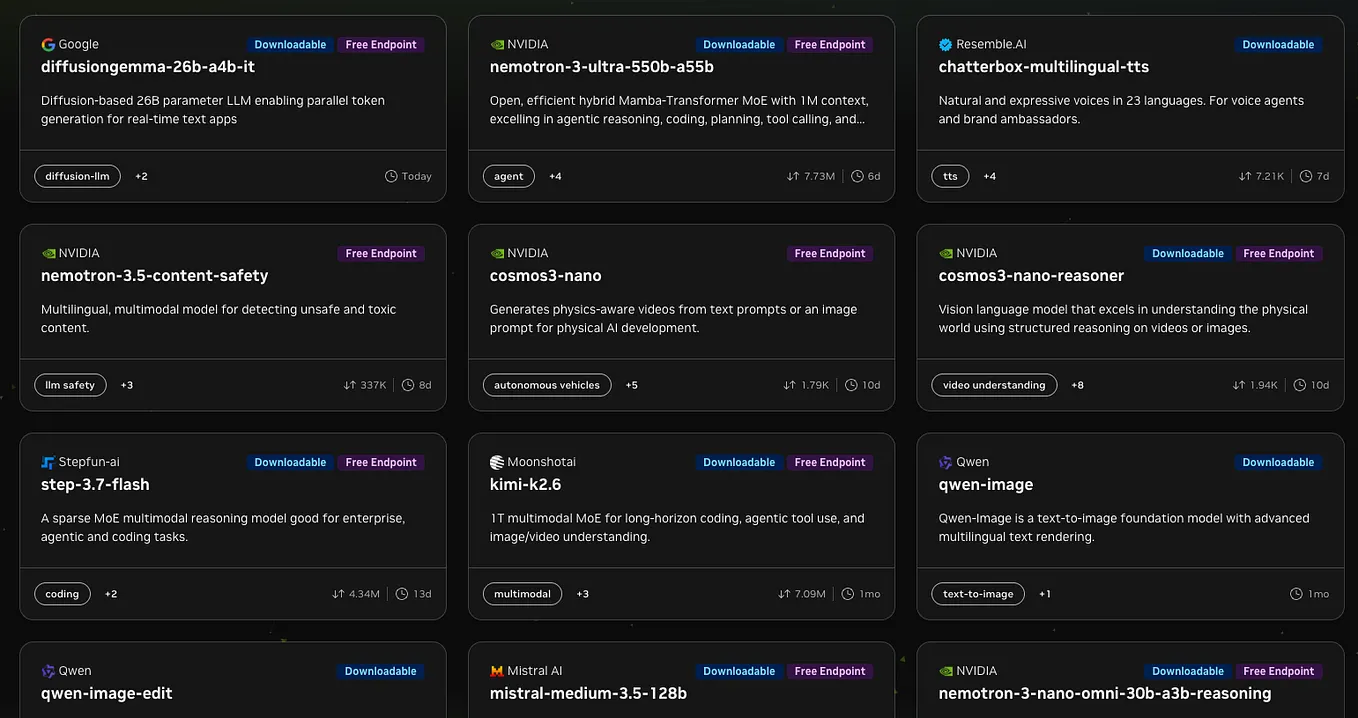The width and height of the screenshot is (1358, 718).
Task: Open chatterbox-multilingual-tts model page
Action: point(1044,67)
